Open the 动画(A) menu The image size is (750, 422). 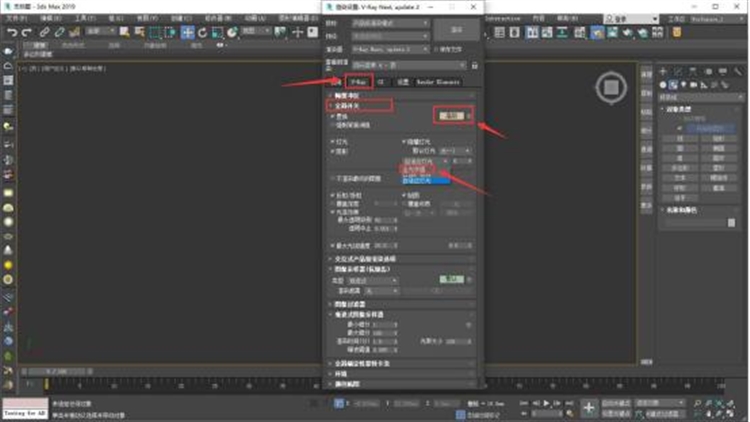coord(255,18)
